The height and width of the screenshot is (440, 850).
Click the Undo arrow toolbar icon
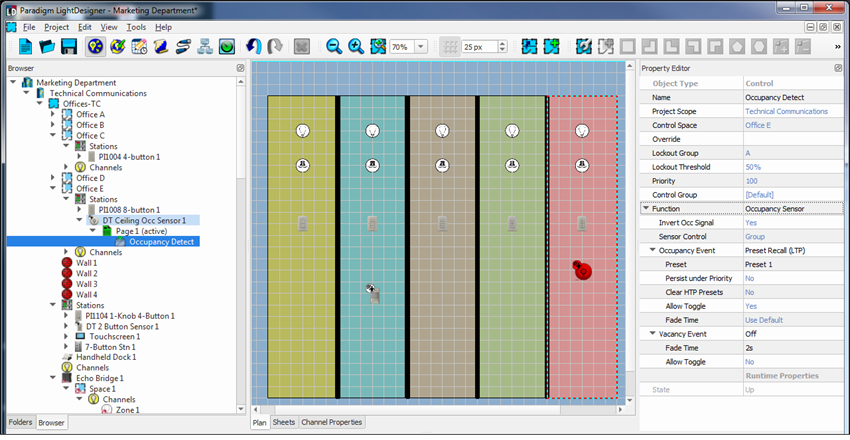tap(253, 47)
